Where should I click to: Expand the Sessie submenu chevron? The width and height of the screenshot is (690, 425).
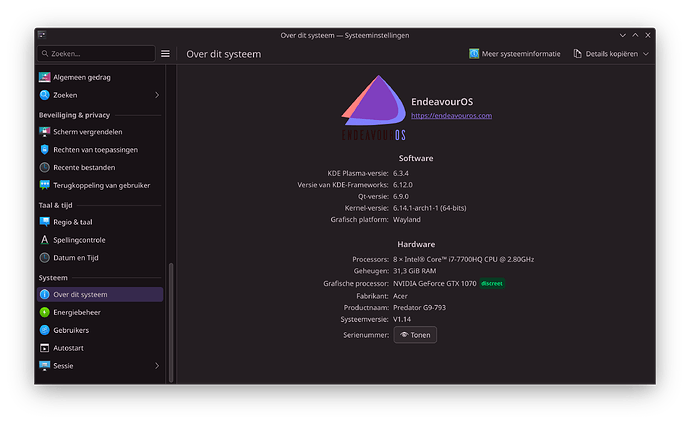pos(157,366)
